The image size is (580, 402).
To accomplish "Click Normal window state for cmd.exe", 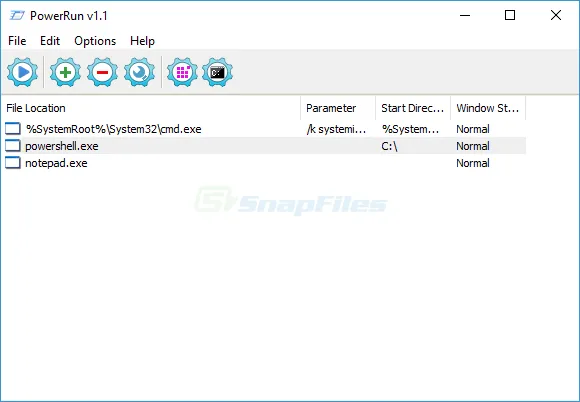I will click(473, 129).
